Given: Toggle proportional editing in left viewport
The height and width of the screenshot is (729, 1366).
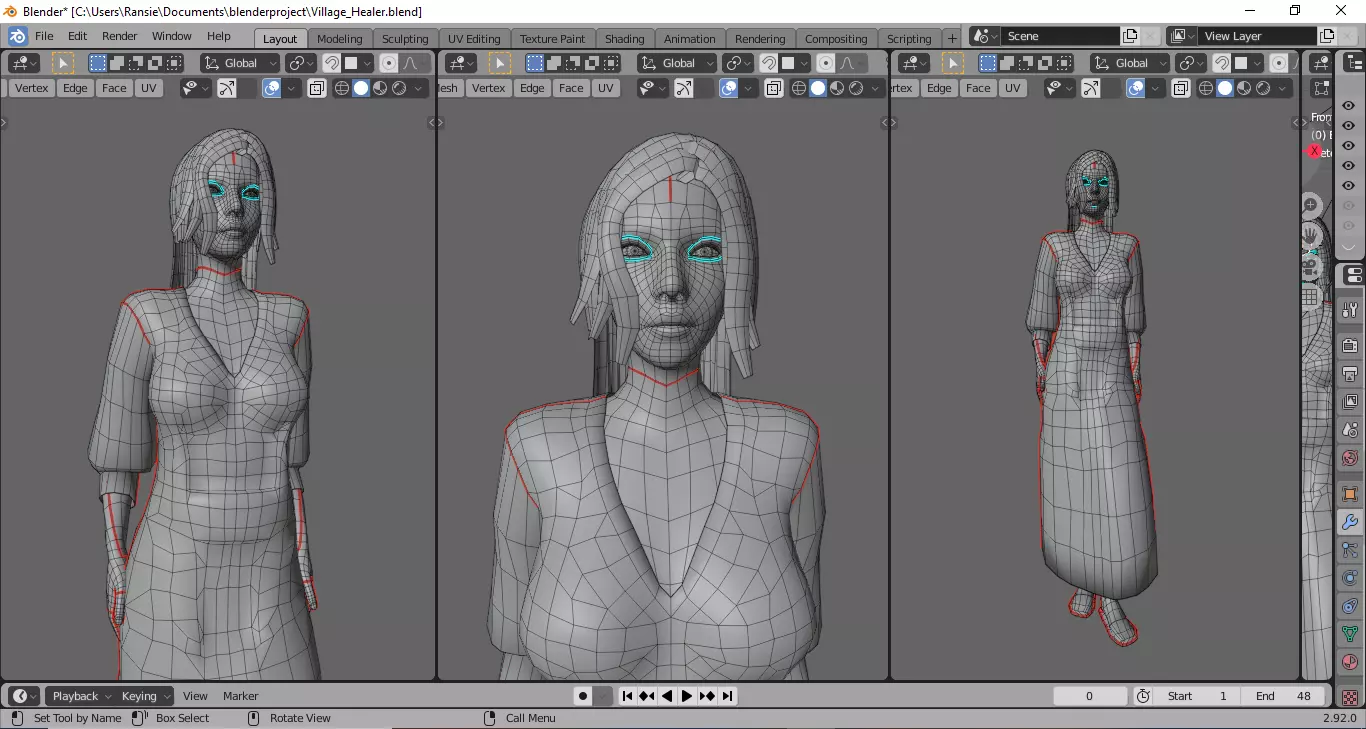Looking at the screenshot, I should tap(389, 63).
